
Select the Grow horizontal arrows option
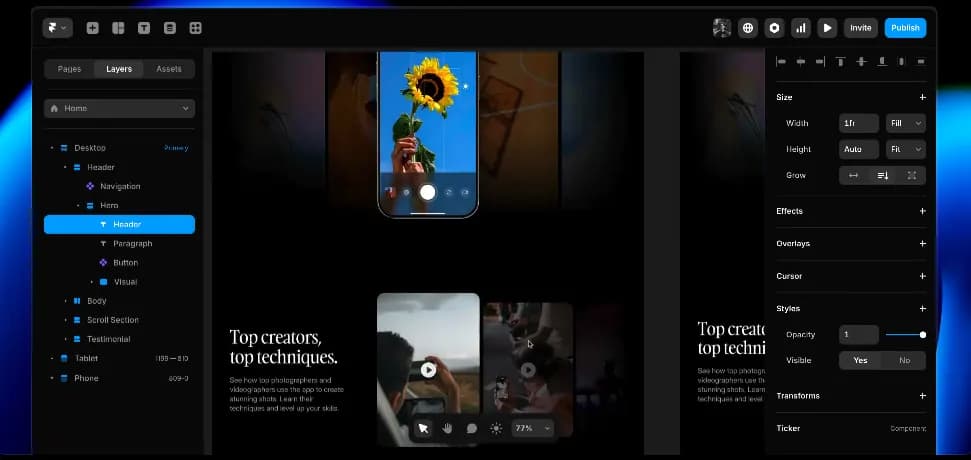pos(853,175)
